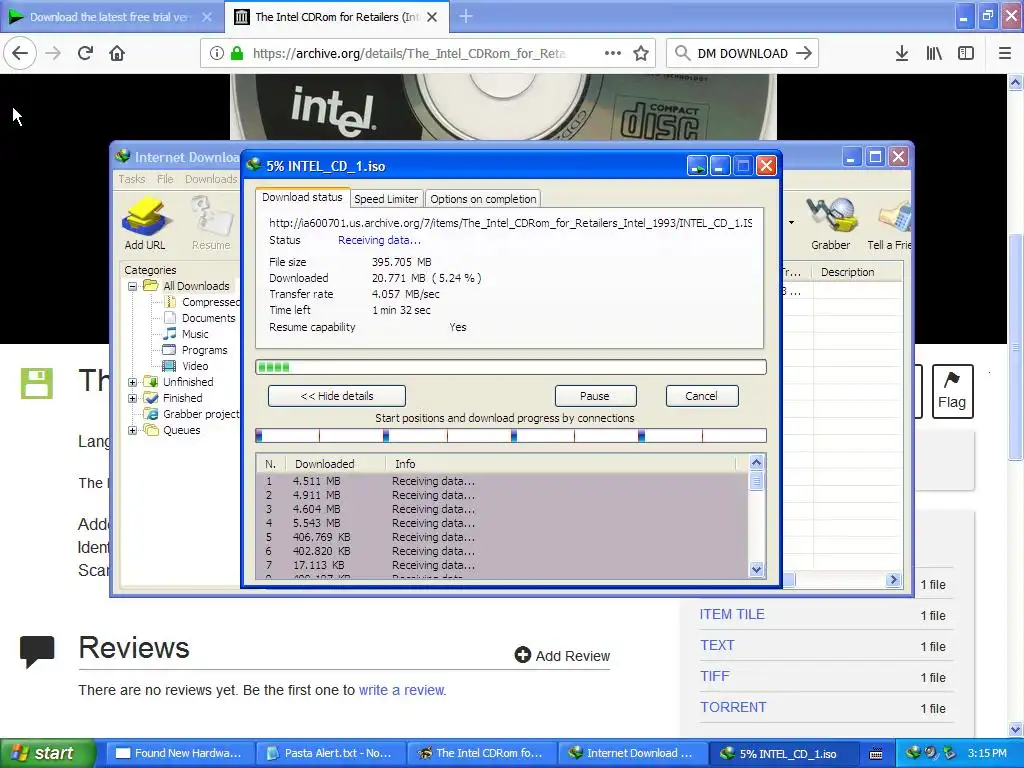Go back with Firefox back arrow
Image resolution: width=1024 pixels, height=768 pixels.
(x=20, y=54)
